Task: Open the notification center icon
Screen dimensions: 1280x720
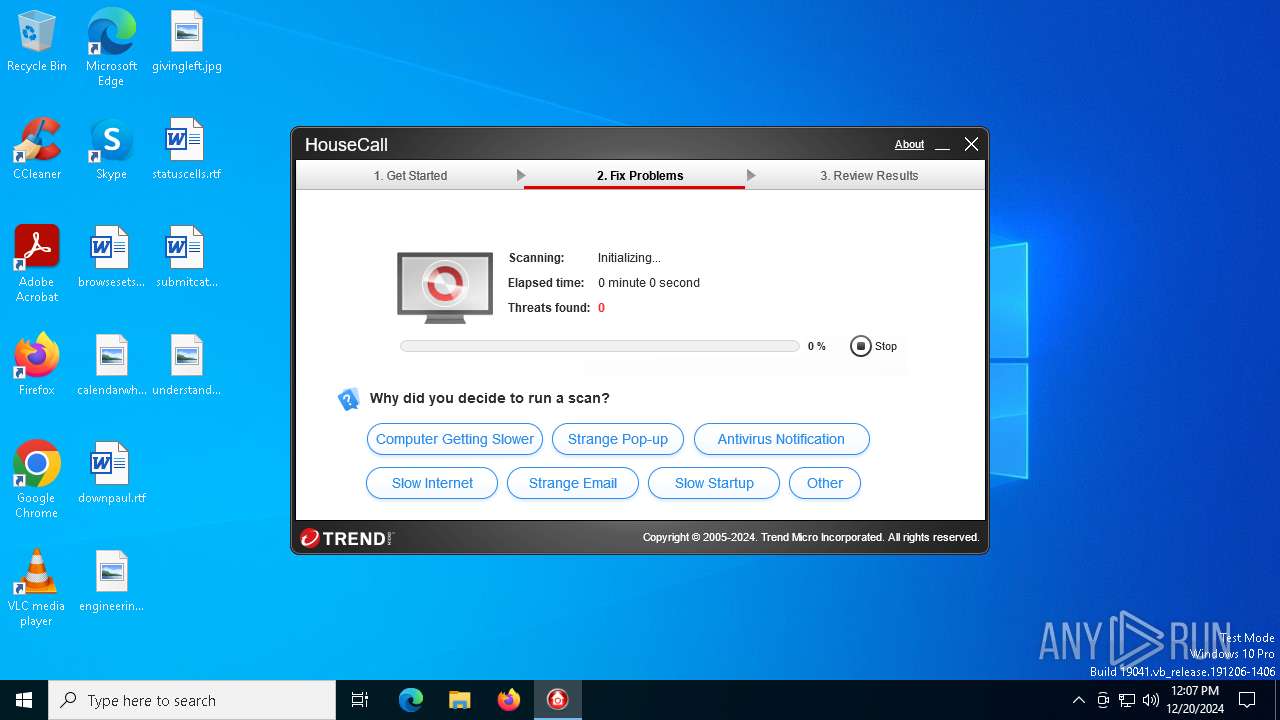Action: pos(1247,700)
